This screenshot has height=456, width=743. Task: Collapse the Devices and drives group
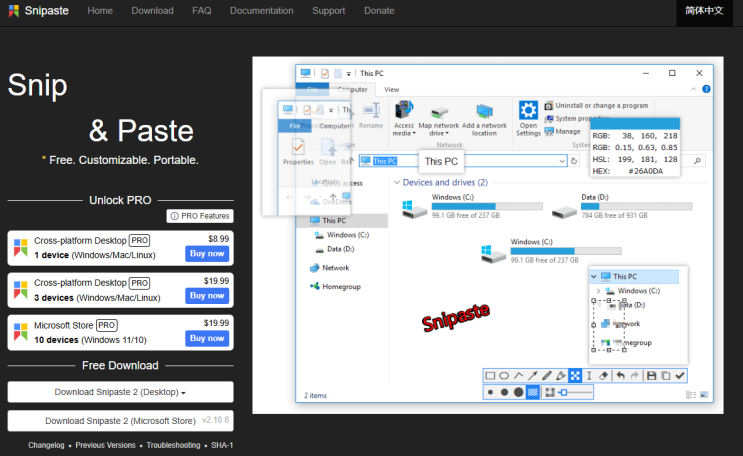pyautogui.click(x=397, y=182)
